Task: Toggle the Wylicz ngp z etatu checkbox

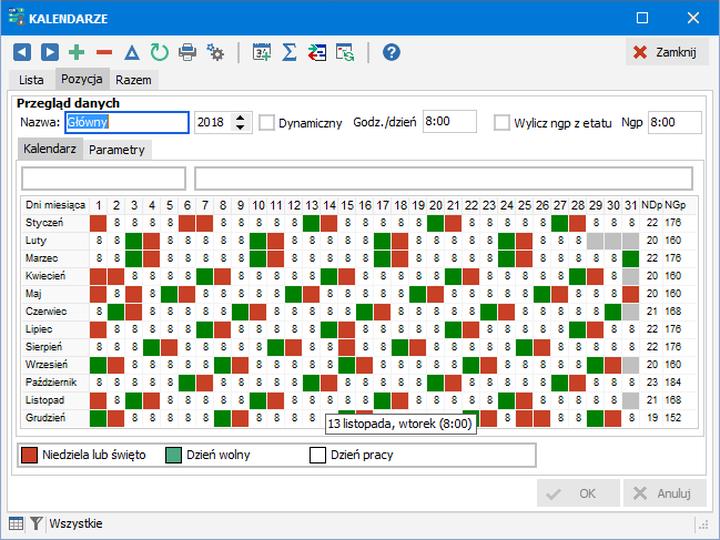Action: (x=502, y=123)
